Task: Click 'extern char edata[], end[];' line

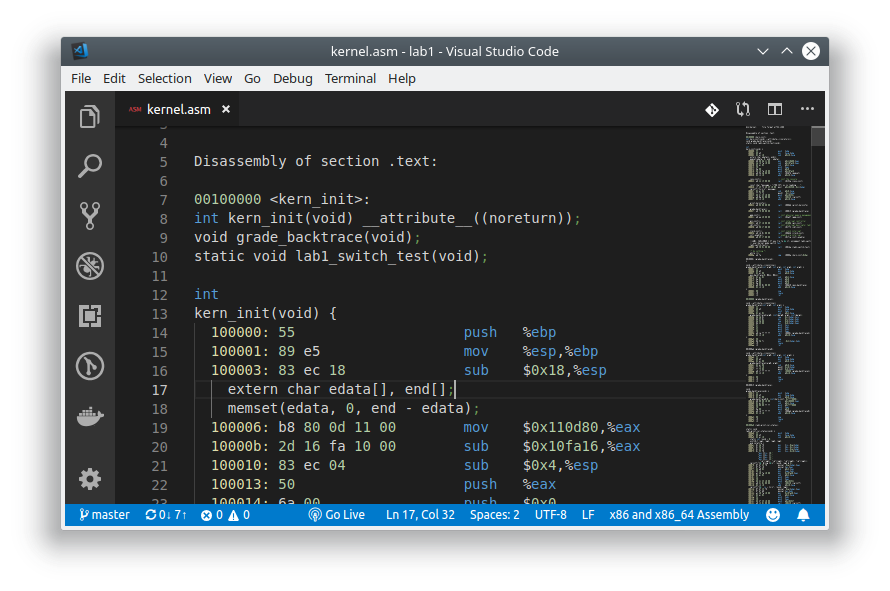Action: pos(341,389)
